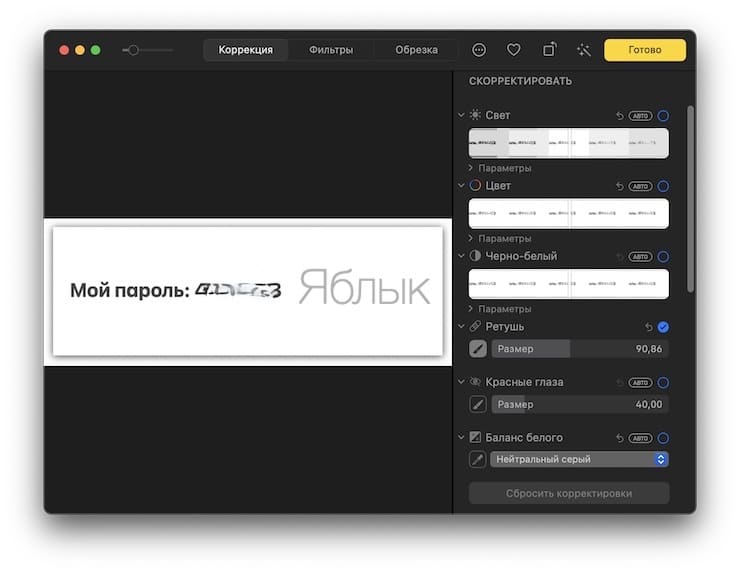Collapse the Цвет section
The image size is (740, 572).
pyautogui.click(x=461, y=185)
